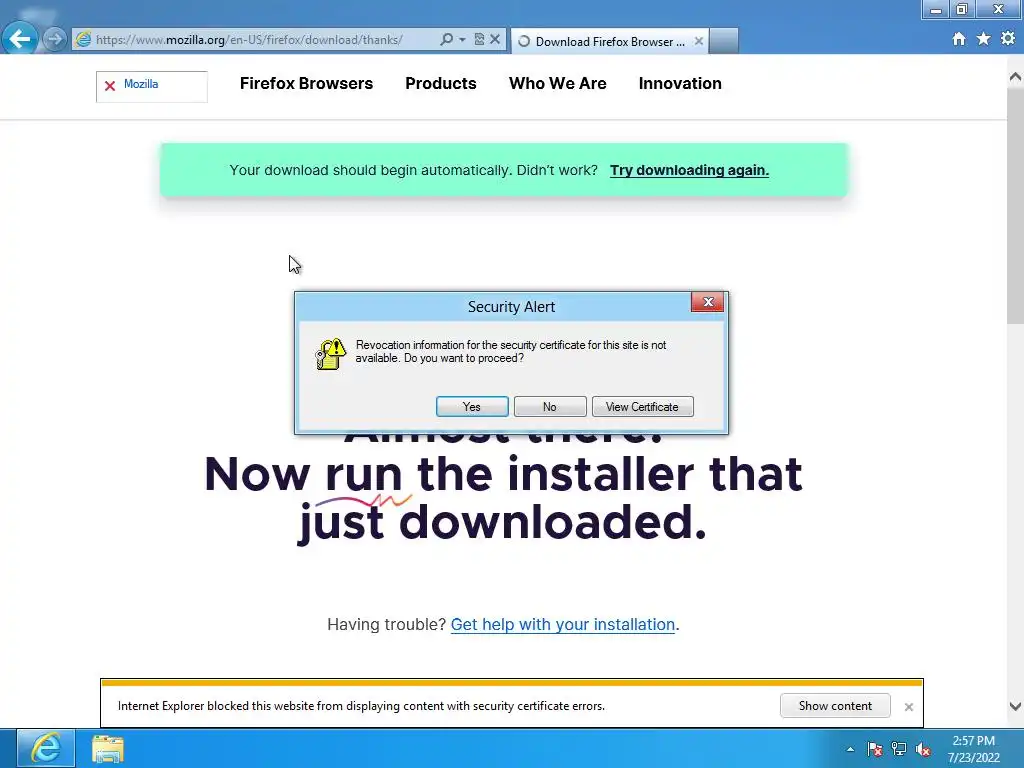Click the Show content button
The width and height of the screenshot is (1024, 768).
[835, 705]
